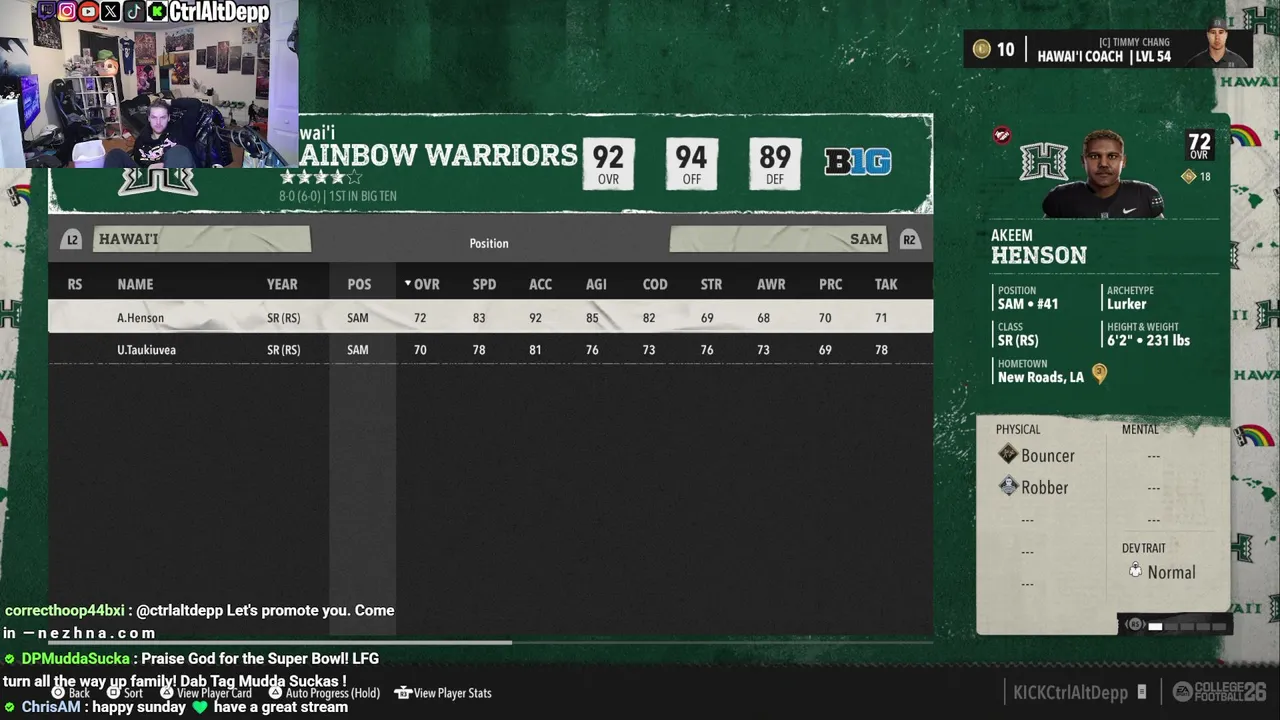Click the RS column header
Viewport: 1280px width, 720px height.
pyautogui.click(x=75, y=284)
